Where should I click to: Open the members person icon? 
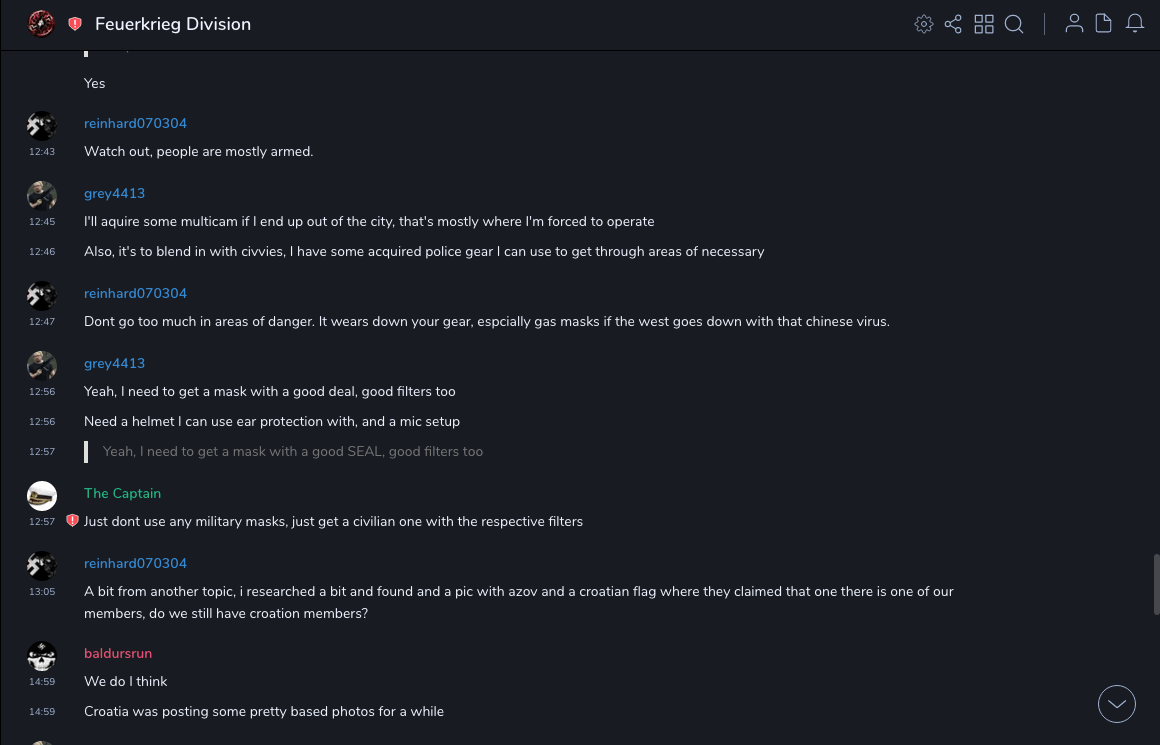pos(1074,24)
